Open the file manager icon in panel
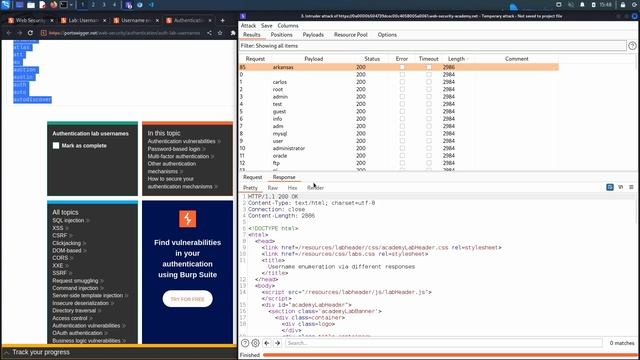Image resolution: width=640 pixels, height=360 pixels. pos(31,5)
